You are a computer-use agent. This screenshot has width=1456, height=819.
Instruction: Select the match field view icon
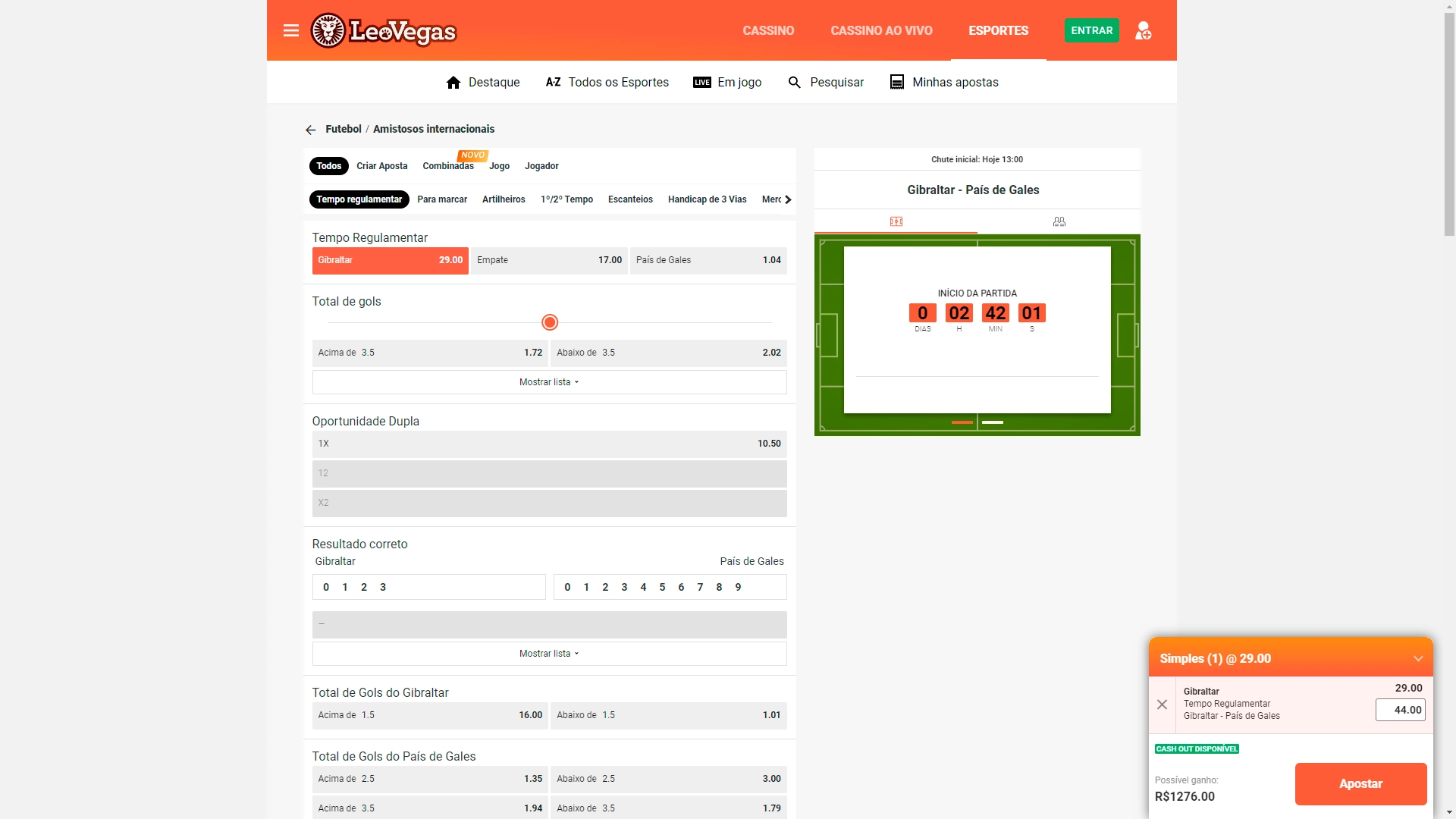[x=896, y=221]
